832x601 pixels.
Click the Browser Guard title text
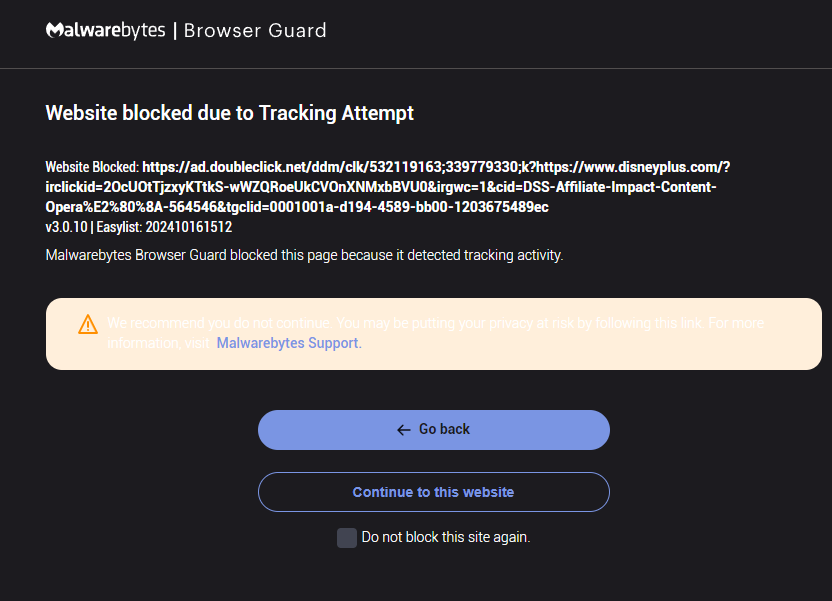pos(255,31)
